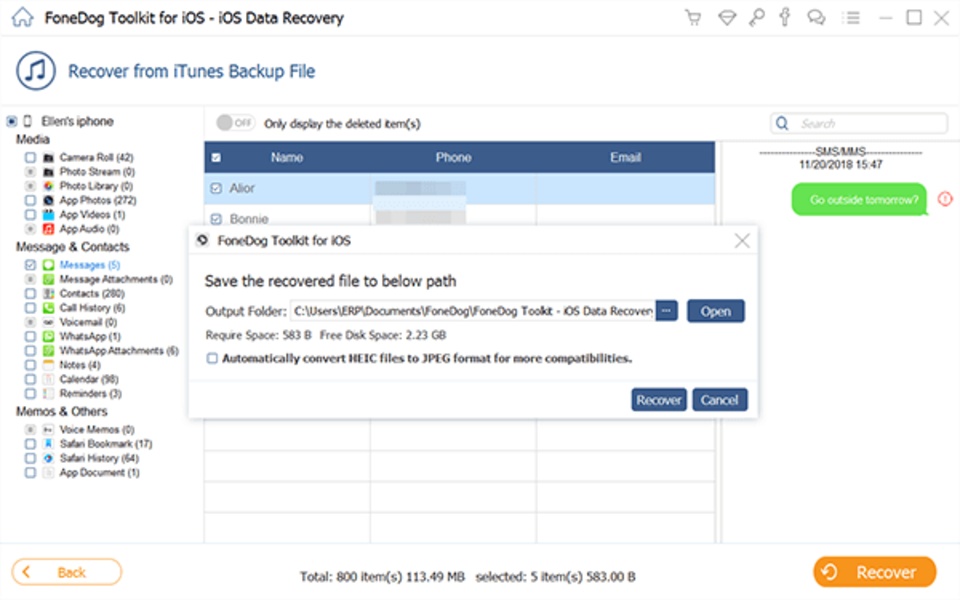Viewport: 960px width, 600px height.
Task: Click the App Audio icon
Action: tap(48, 229)
